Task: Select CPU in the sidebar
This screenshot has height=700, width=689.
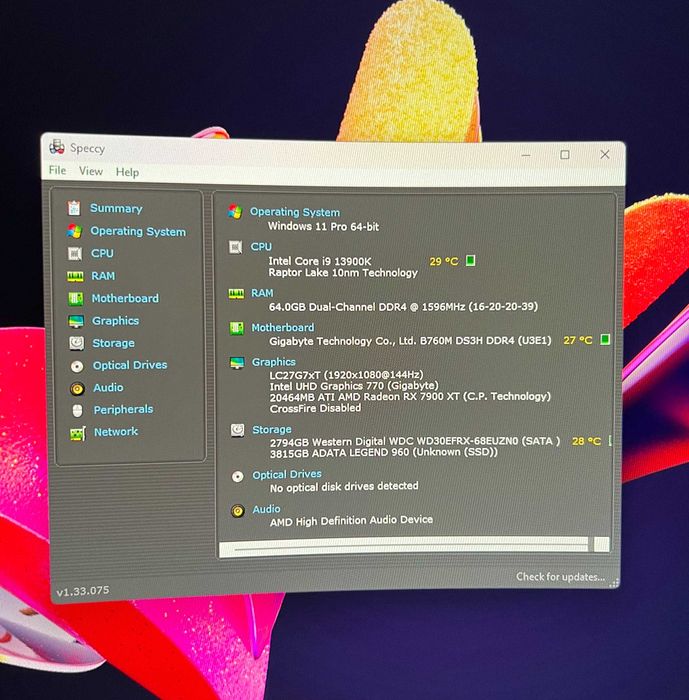Action: 102,253
